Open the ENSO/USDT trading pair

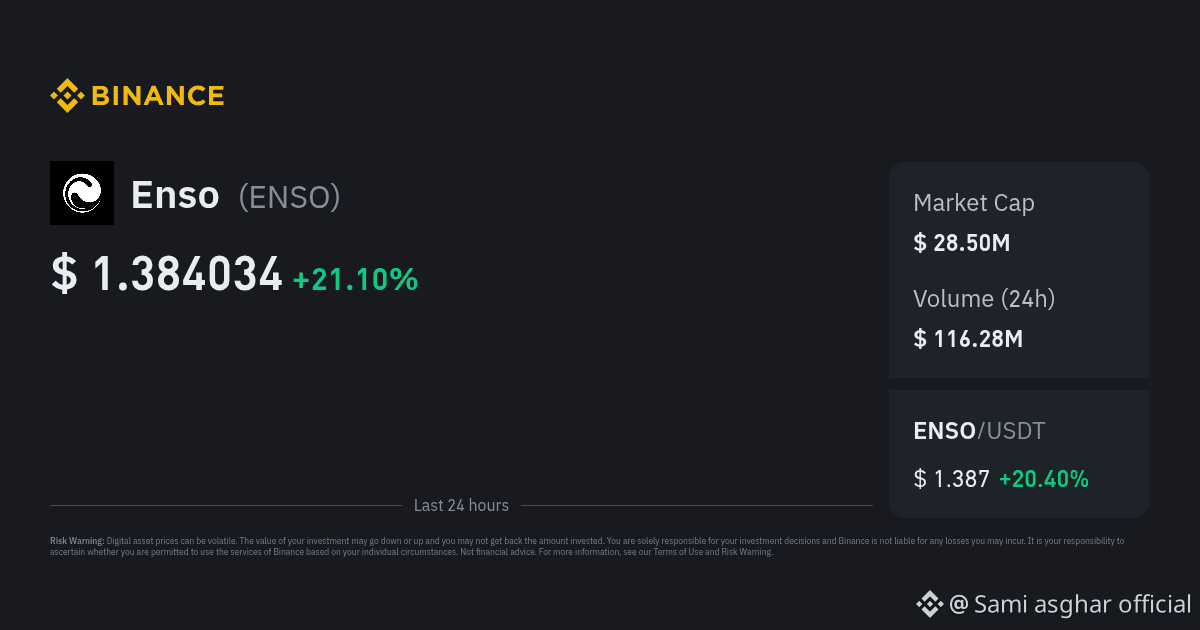pos(978,431)
